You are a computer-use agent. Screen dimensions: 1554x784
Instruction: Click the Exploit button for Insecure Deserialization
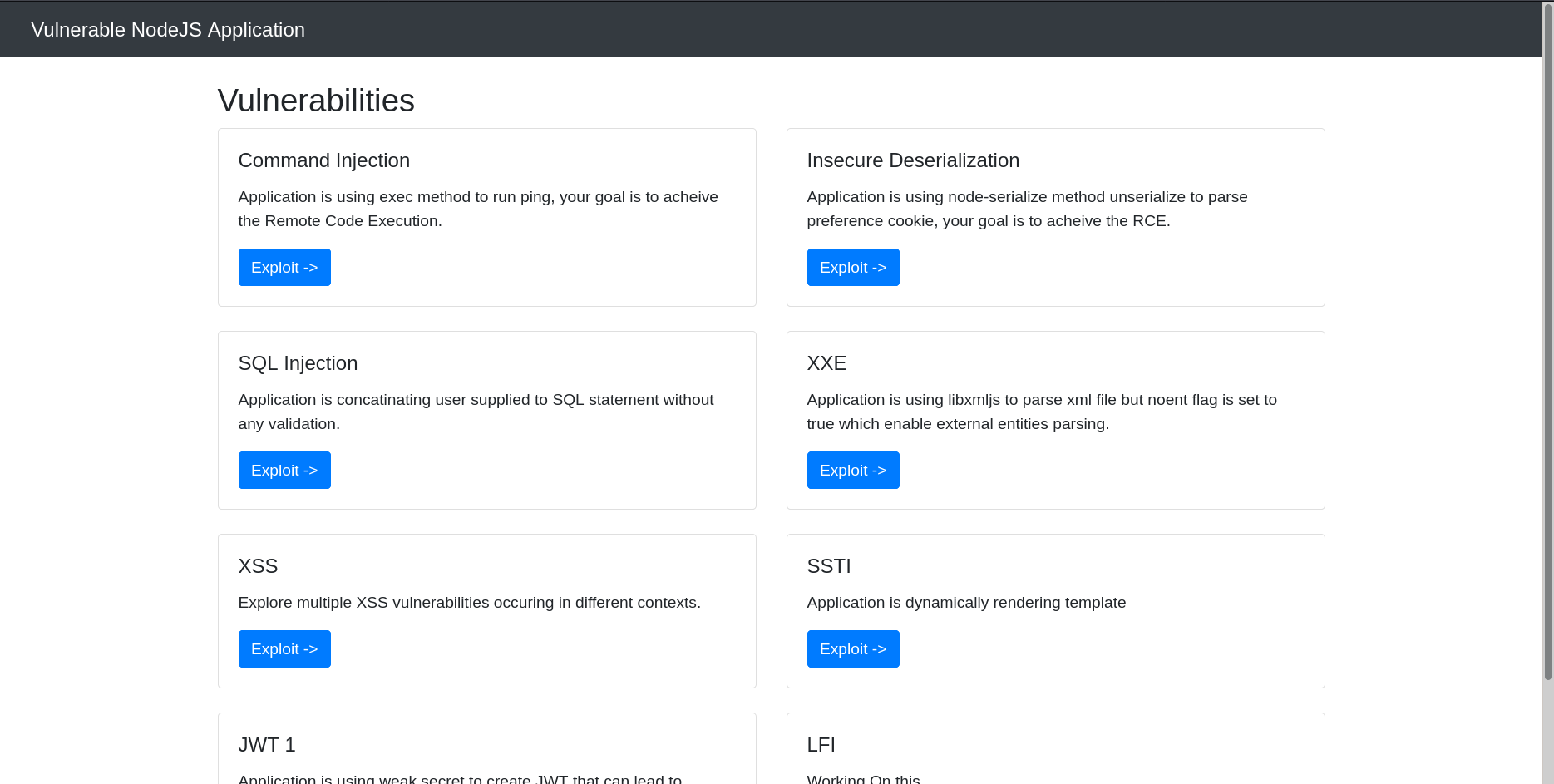tap(853, 267)
